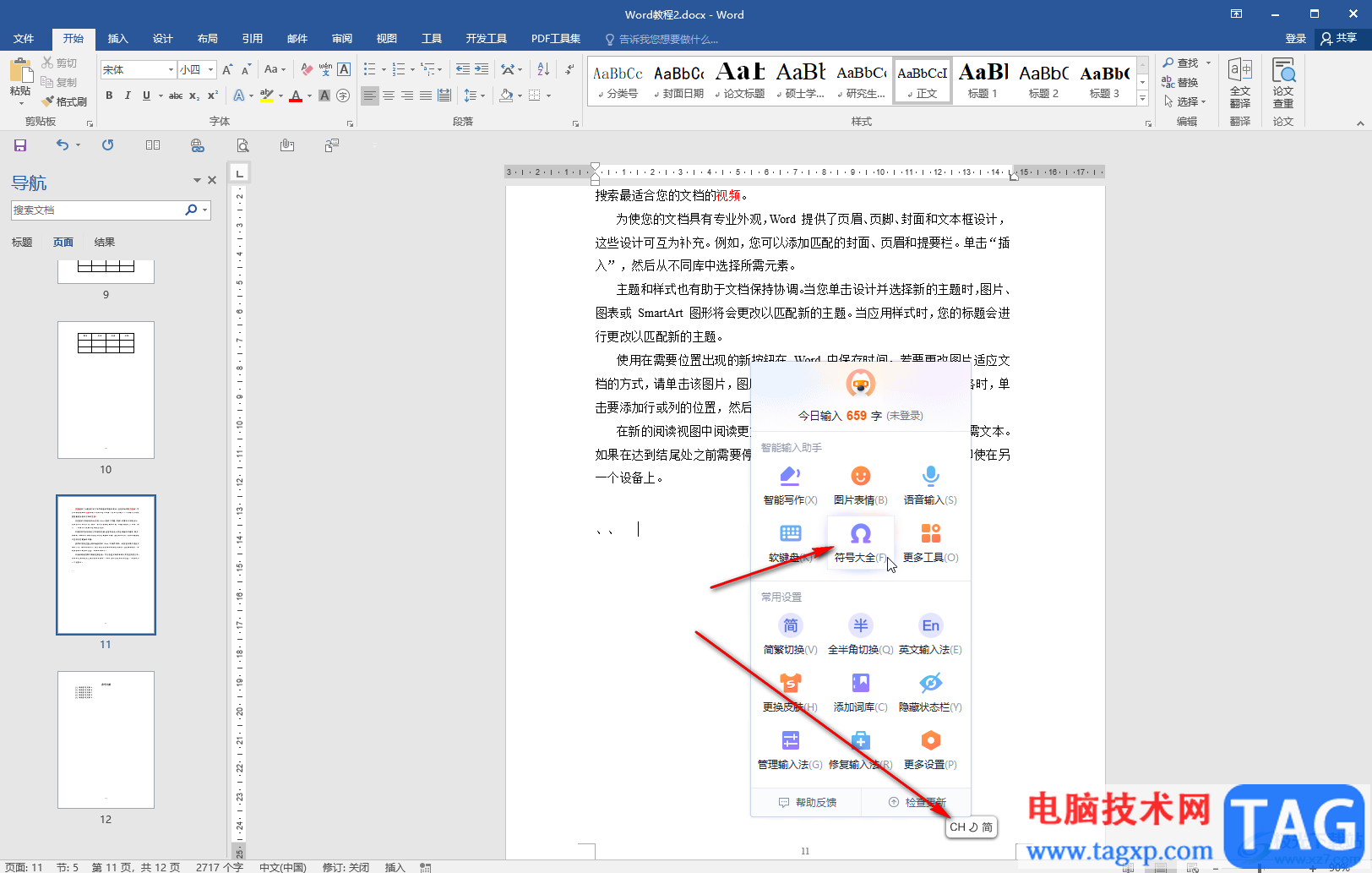Click the Increase Indent button

[482, 69]
